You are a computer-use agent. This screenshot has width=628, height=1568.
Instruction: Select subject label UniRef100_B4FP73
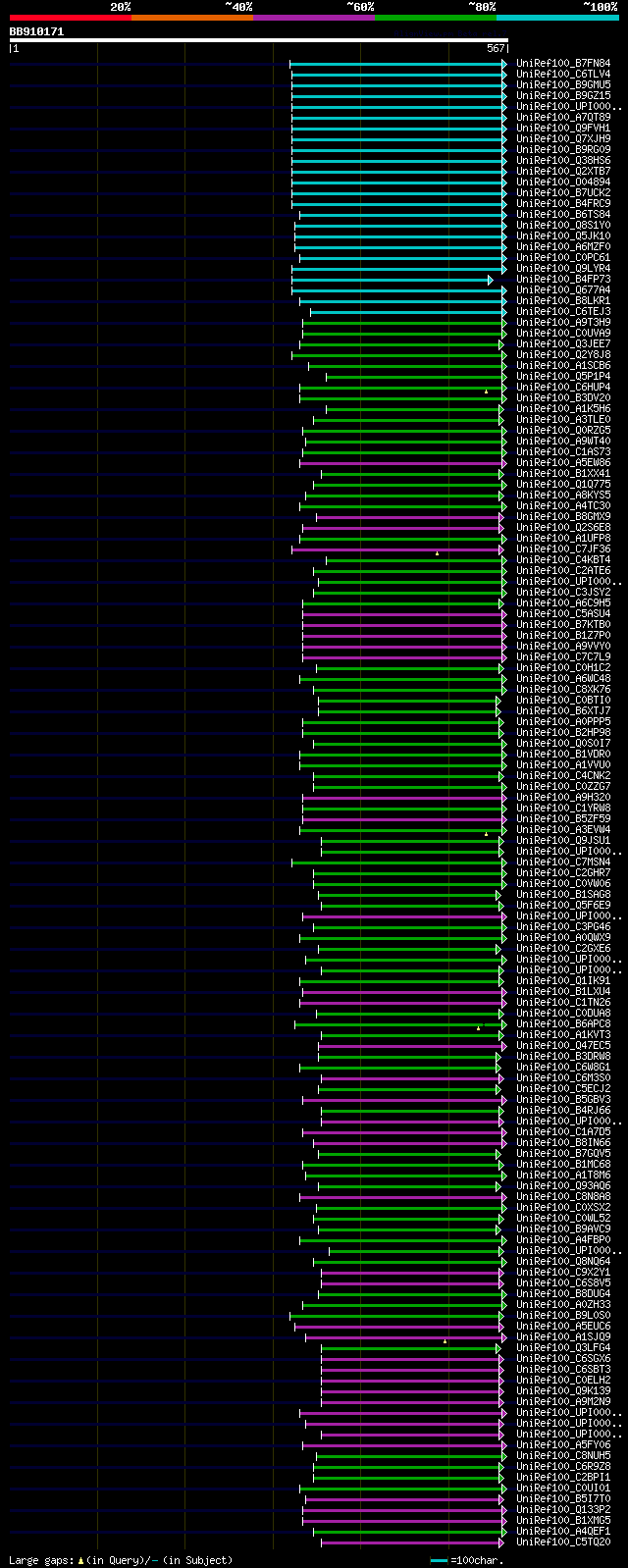coord(563,279)
